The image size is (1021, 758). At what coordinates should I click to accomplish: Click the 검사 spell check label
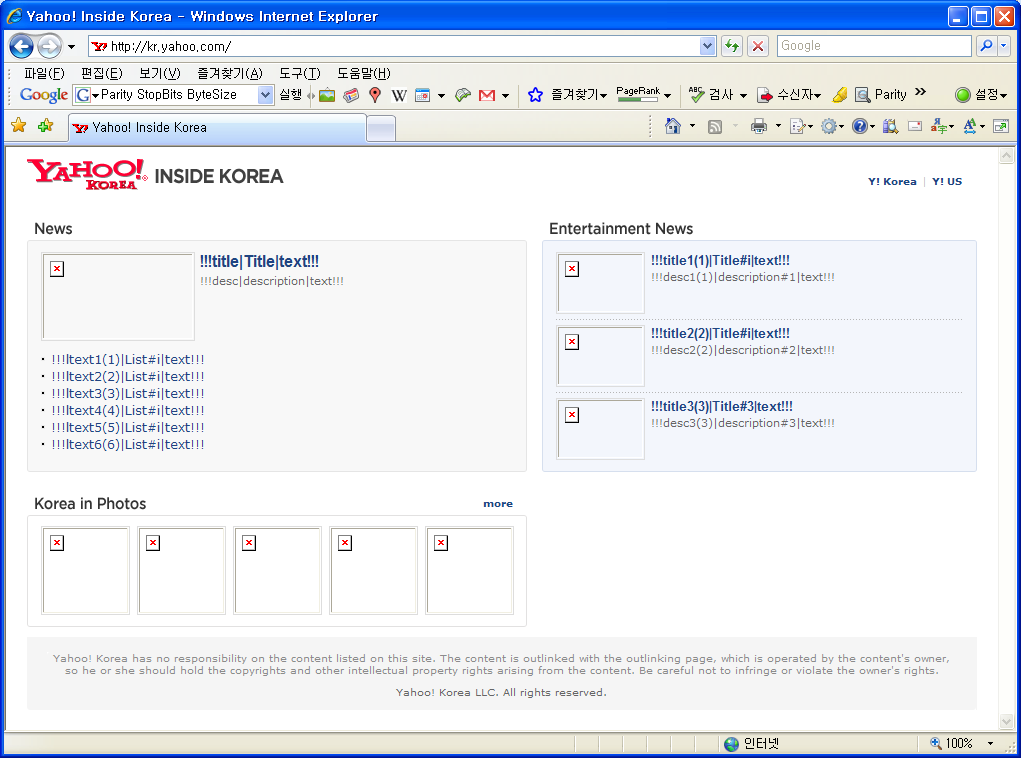pyautogui.click(x=721, y=95)
